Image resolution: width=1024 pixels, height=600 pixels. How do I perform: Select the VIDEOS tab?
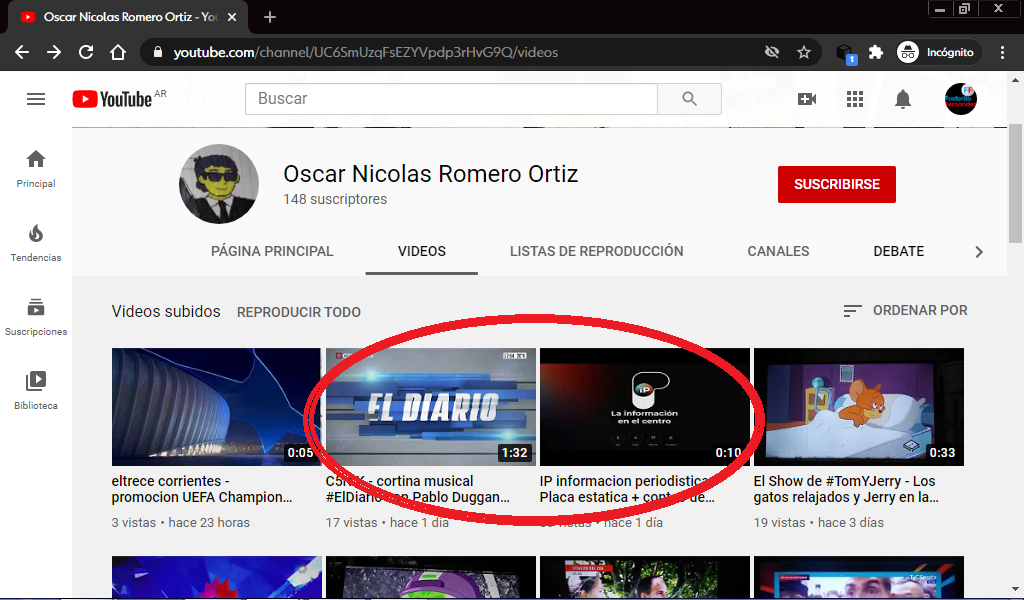point(422,251)
